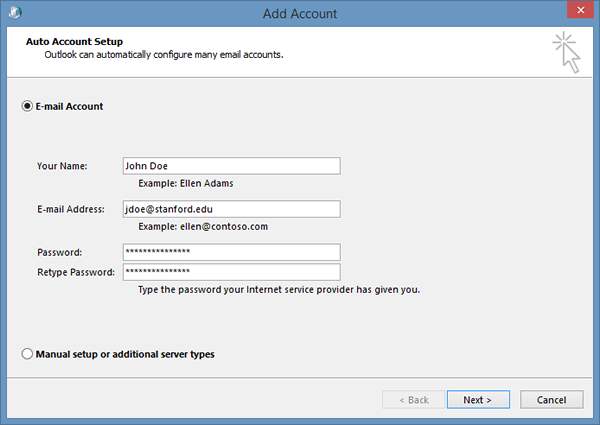
Task: Click the Outlook icon in title bar
Action: pos(14,14)
